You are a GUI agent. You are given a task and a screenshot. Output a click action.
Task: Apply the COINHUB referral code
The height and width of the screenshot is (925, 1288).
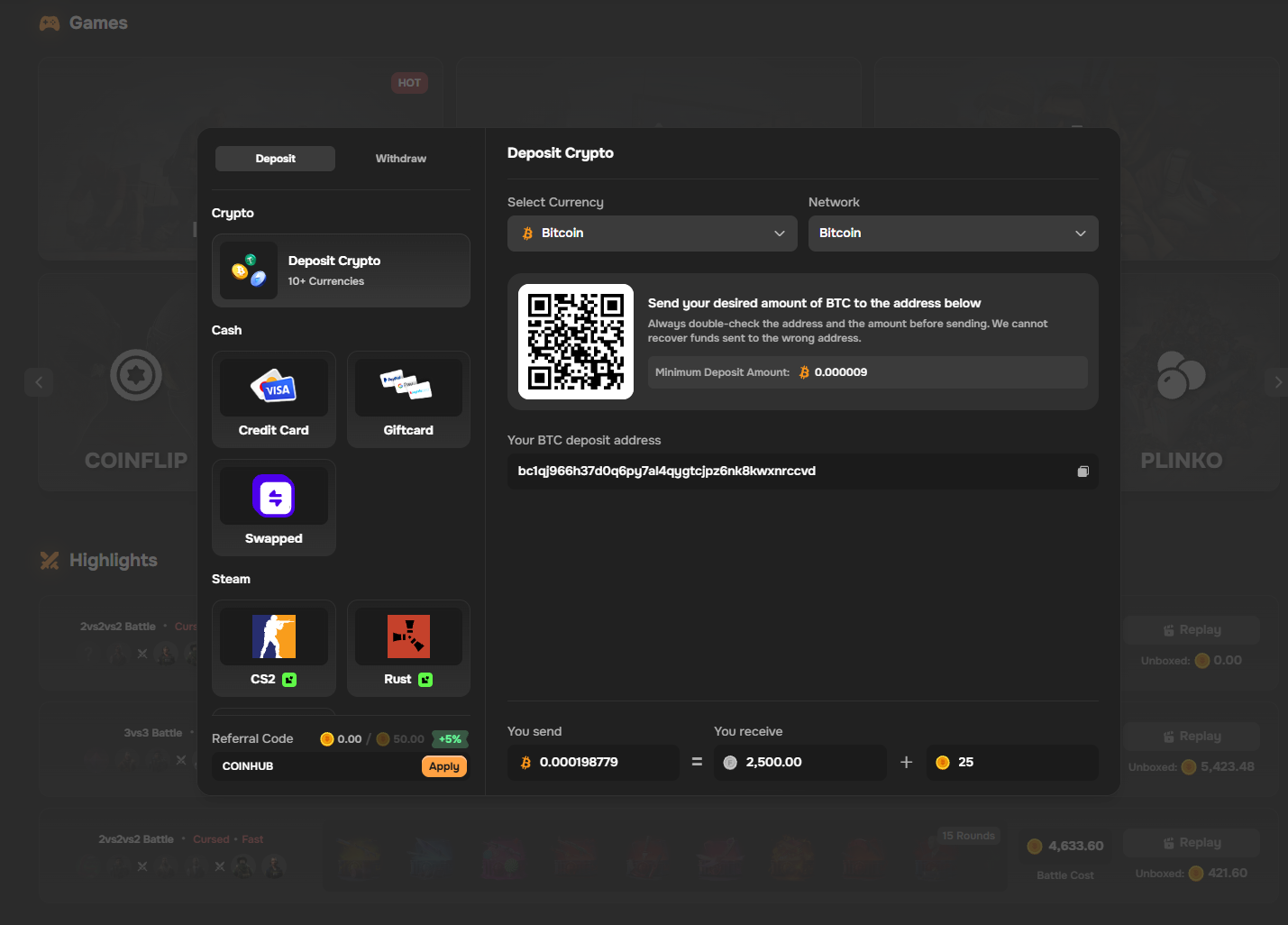(444, 766)
